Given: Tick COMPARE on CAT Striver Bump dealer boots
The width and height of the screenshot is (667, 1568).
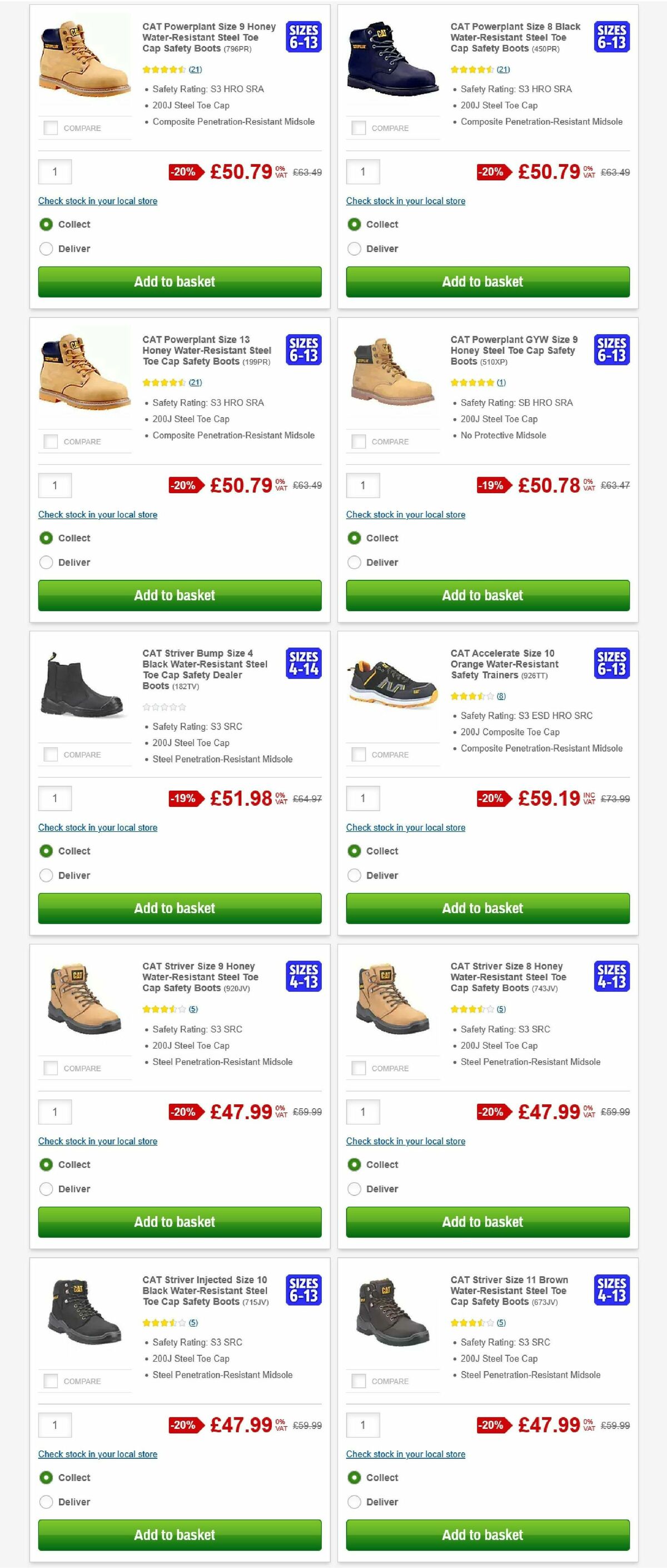Looking at the screenshot, I should [49, 753].
